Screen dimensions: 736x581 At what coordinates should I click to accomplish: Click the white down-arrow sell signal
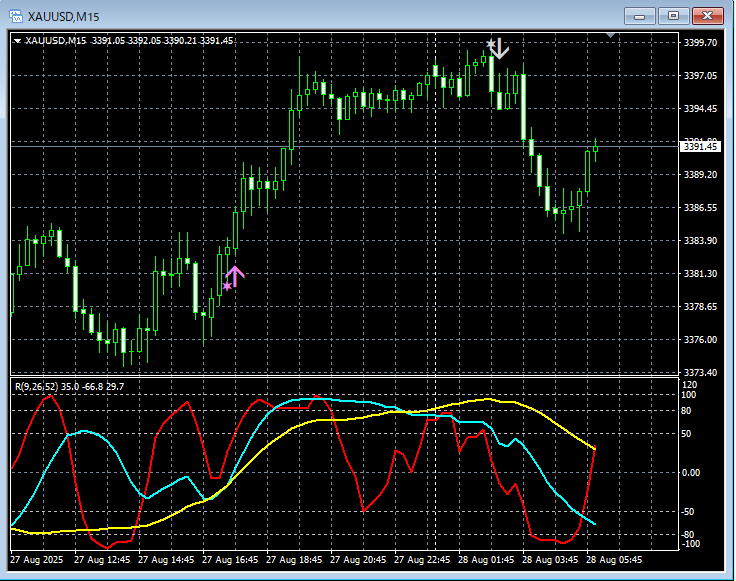[500, 49]
